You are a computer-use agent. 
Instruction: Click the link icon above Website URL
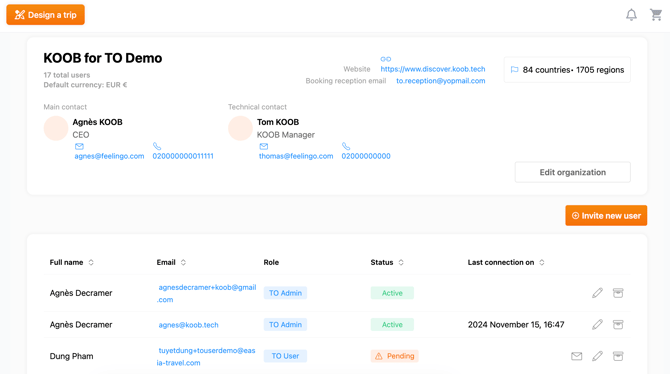[385, 59]
